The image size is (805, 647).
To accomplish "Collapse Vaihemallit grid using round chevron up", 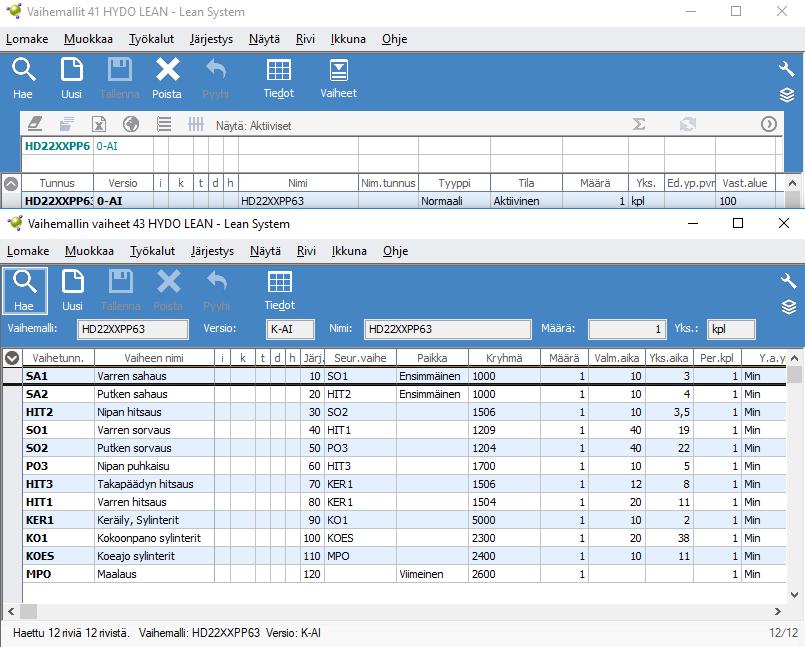I will (x=11, y=183).
